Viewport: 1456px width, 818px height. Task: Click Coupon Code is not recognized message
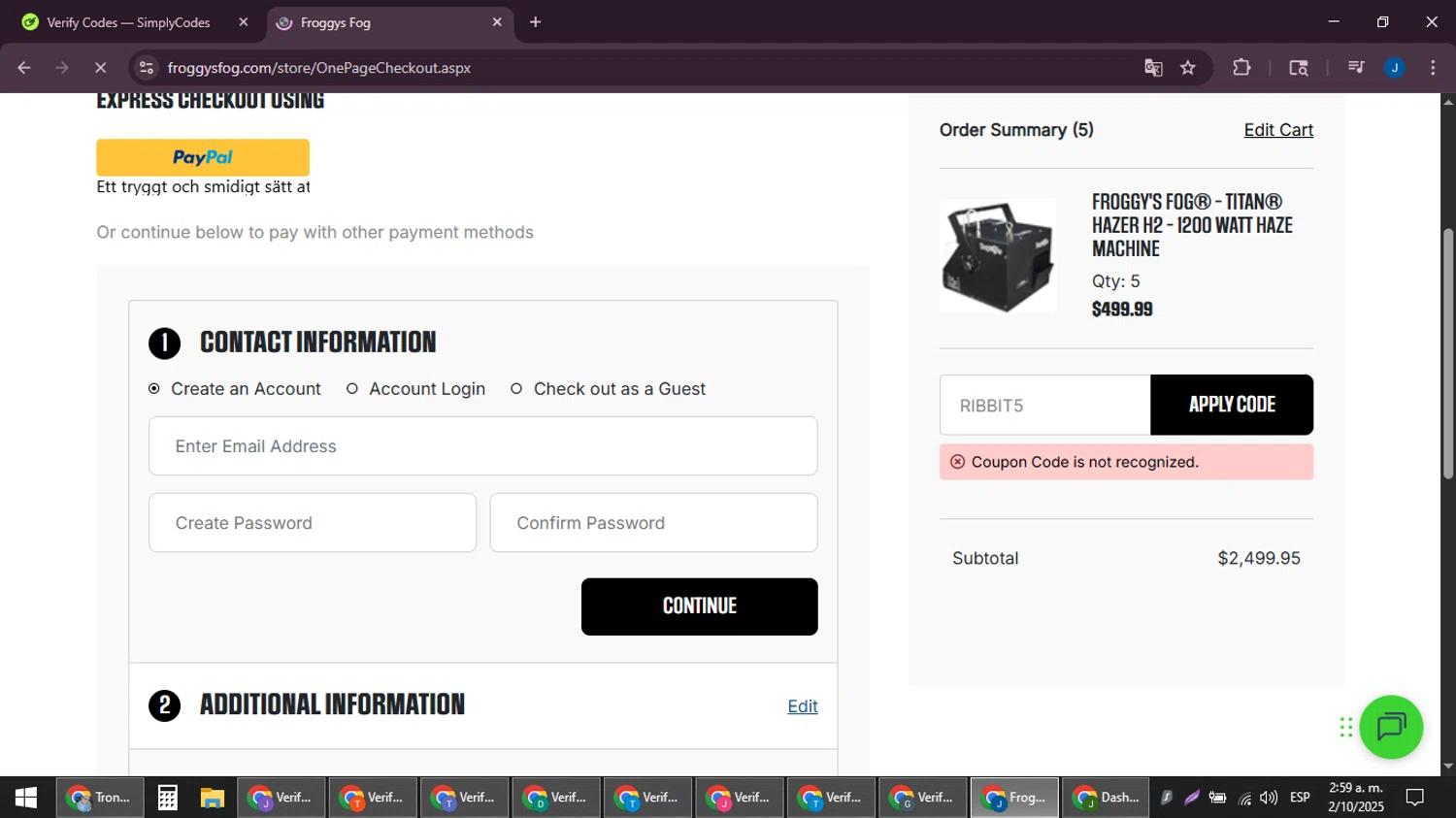pyautogui.click(x=1084, y=462)
